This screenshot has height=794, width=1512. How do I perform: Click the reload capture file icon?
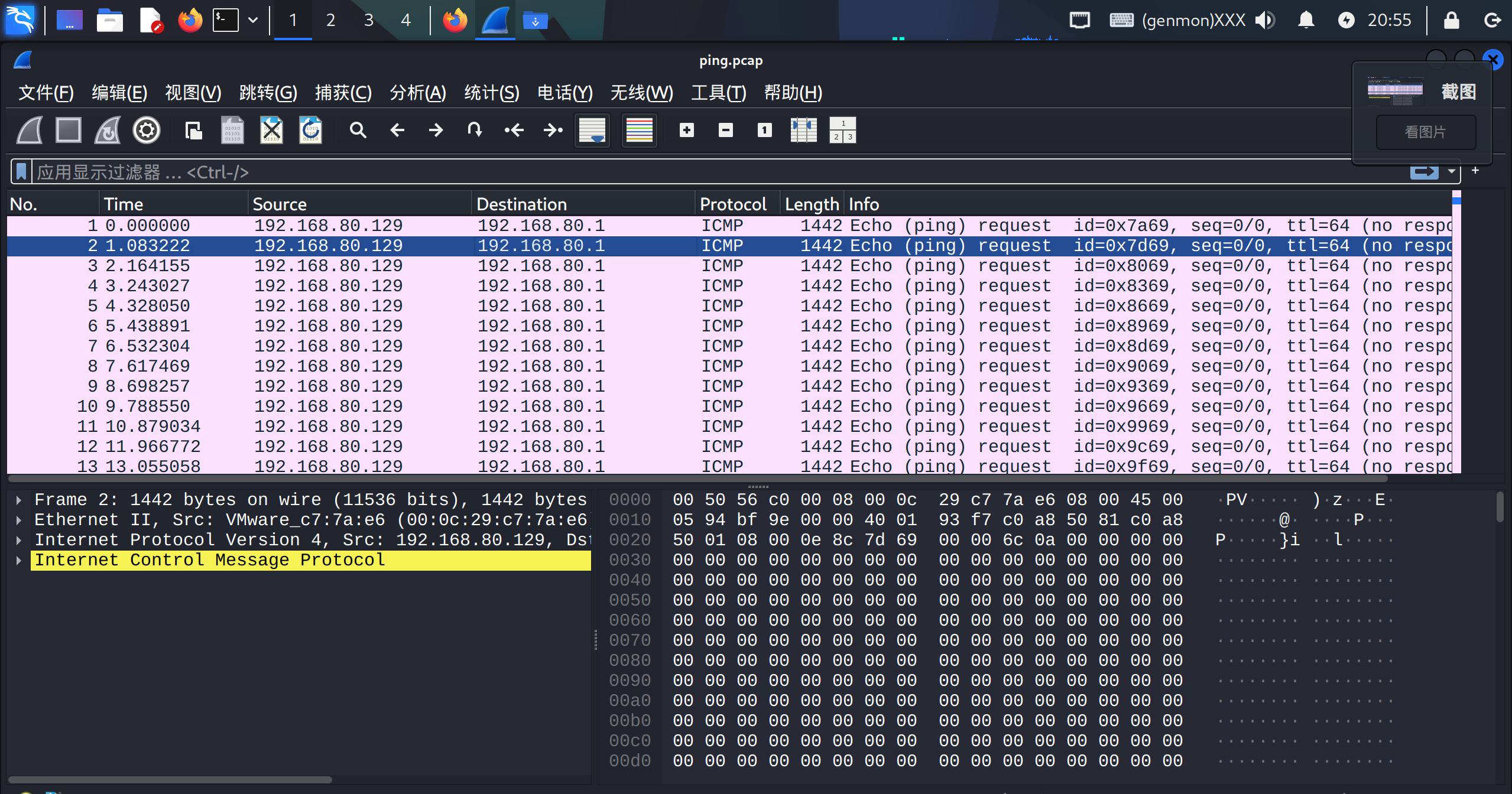[x=310, y=130]
